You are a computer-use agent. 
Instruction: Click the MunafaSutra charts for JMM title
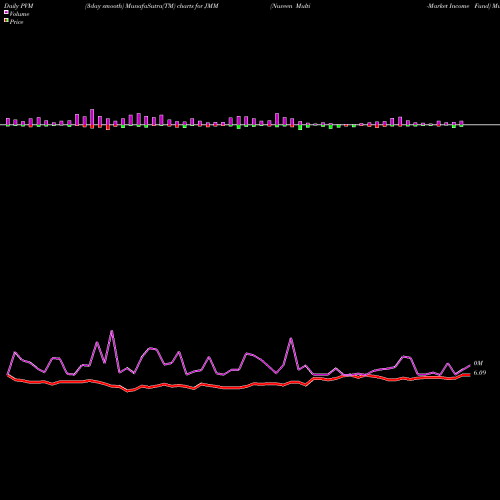pyautogui.click(x=152, y=6)
